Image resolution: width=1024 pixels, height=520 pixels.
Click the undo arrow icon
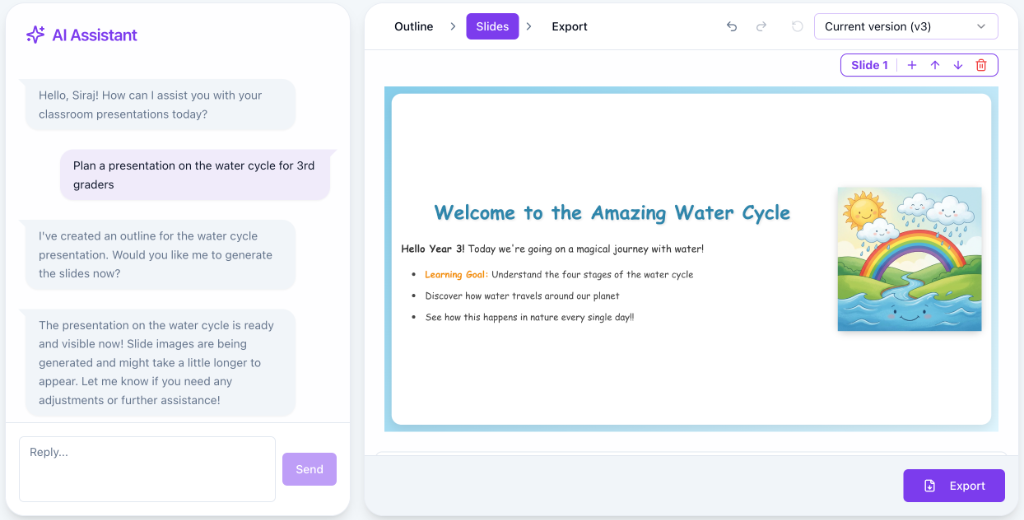click(732, 27)
